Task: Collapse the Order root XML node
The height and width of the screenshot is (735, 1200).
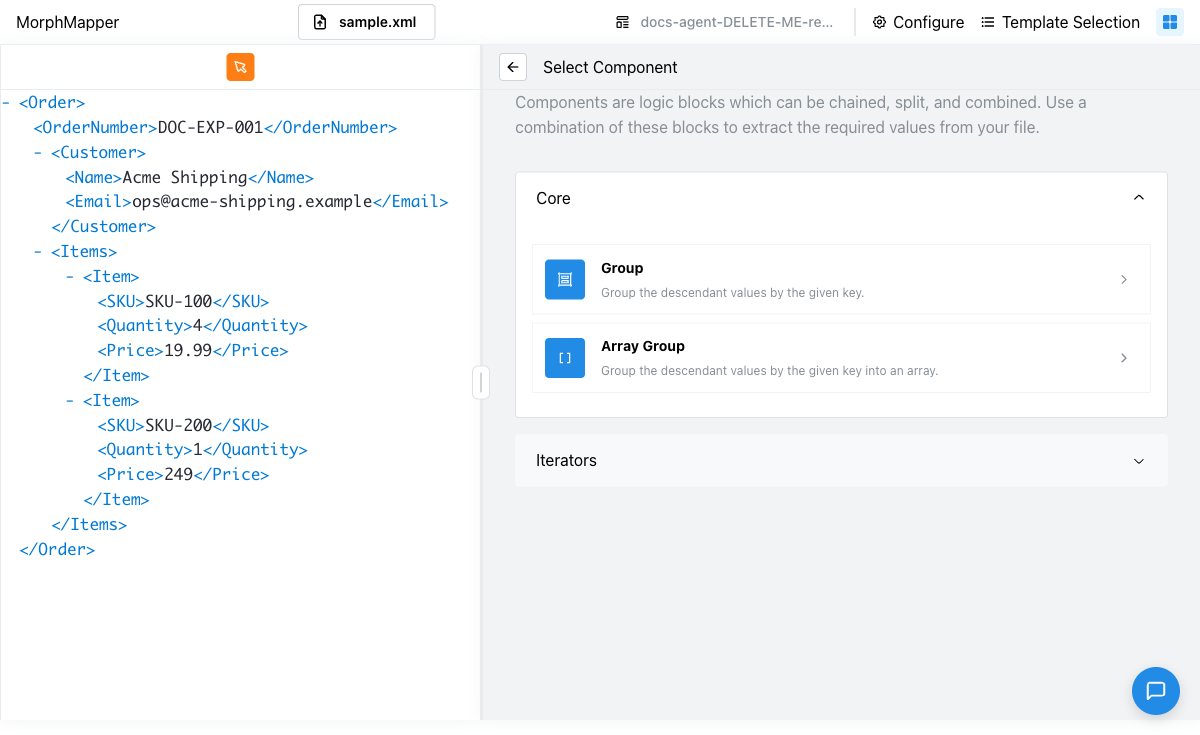Action: pyautogui.click(x=7, y=103)
